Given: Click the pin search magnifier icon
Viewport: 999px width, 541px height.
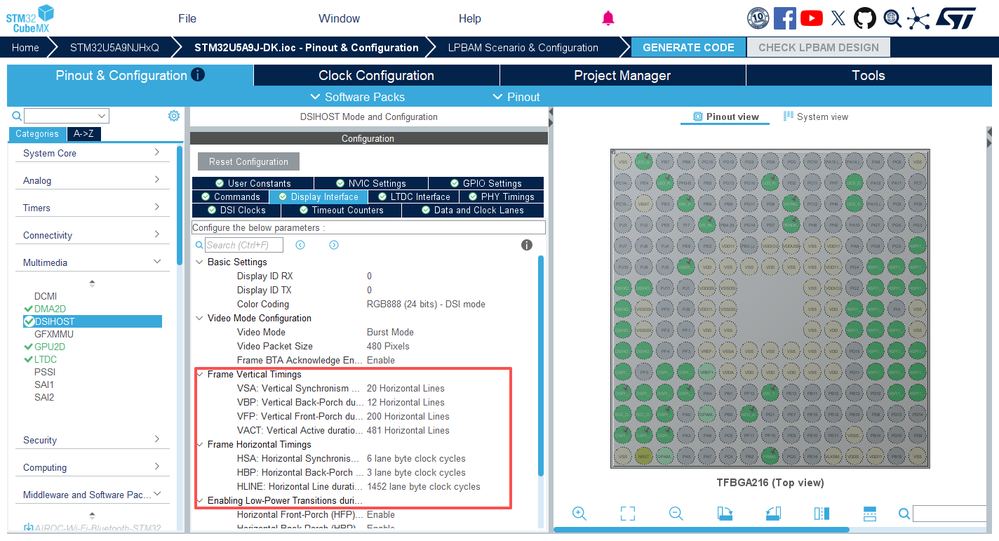Looking at the screenshot, I should pyautogui.click(x=903, y=513).
